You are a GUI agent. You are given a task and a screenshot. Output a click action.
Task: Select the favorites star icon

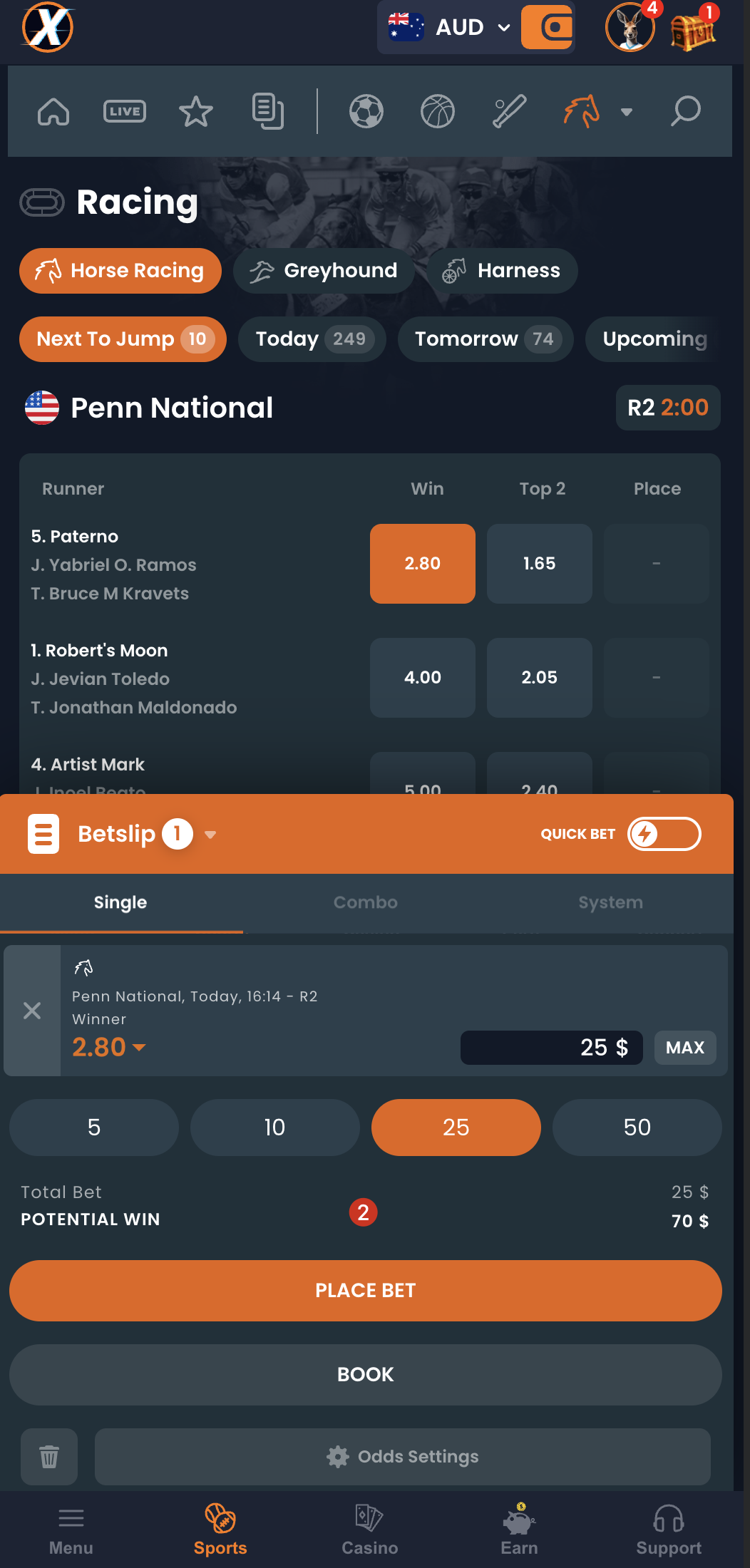tap(195, 111)
